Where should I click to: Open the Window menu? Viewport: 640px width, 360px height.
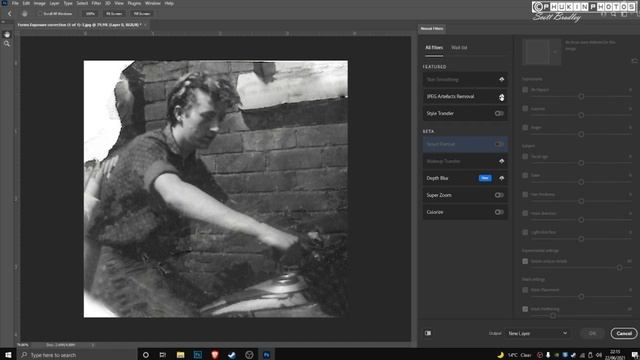[153, 3]
